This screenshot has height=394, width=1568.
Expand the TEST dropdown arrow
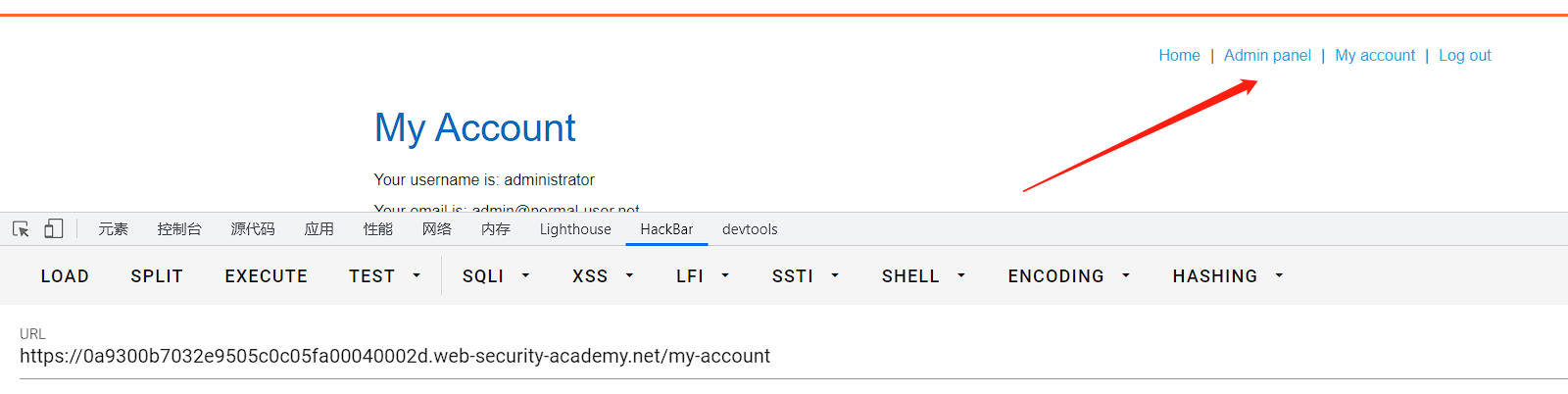pos(416,276)
